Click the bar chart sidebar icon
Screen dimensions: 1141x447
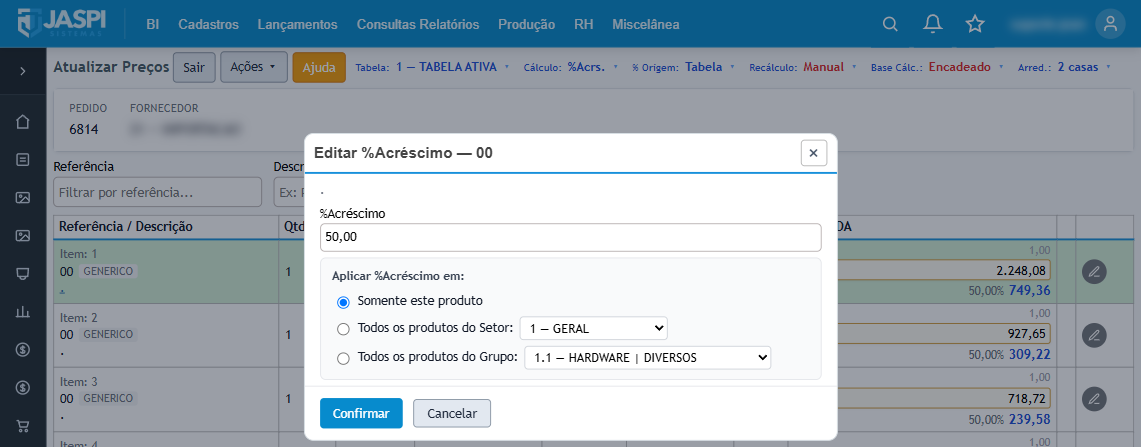(x=23, y=312)
